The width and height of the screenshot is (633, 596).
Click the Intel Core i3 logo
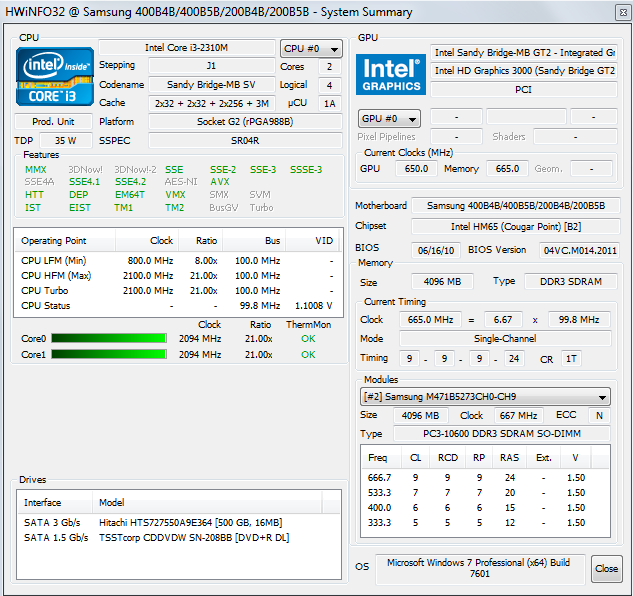click(55, 76)
